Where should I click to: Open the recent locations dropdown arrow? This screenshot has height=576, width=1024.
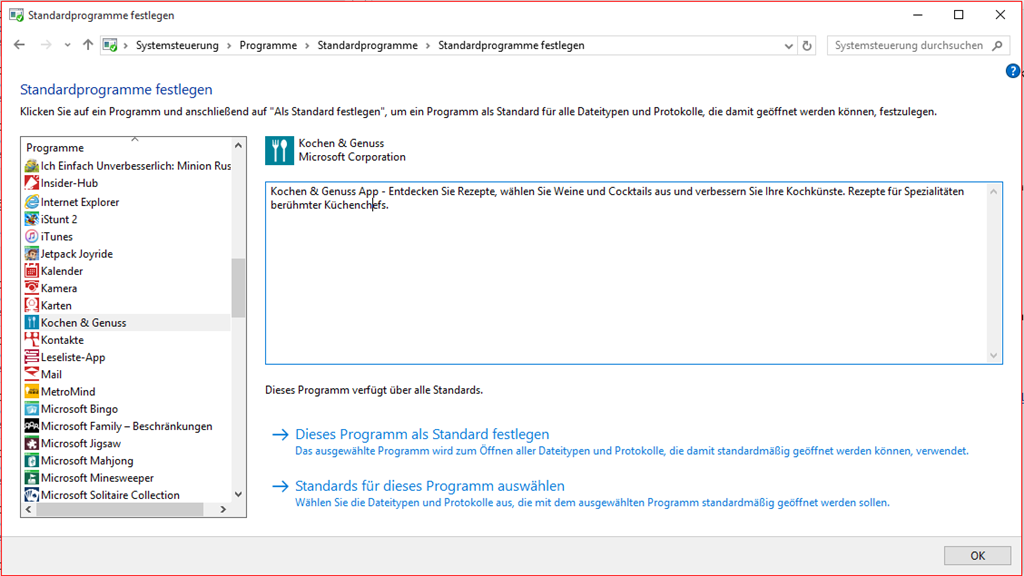pos(67,45)
